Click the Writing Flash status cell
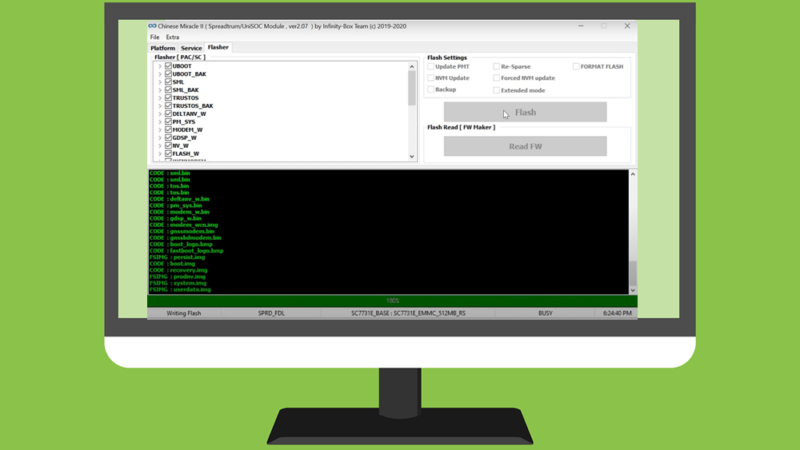Image resolution: width=800 pixels, height=450 pixels. click(x=184, y=313)
